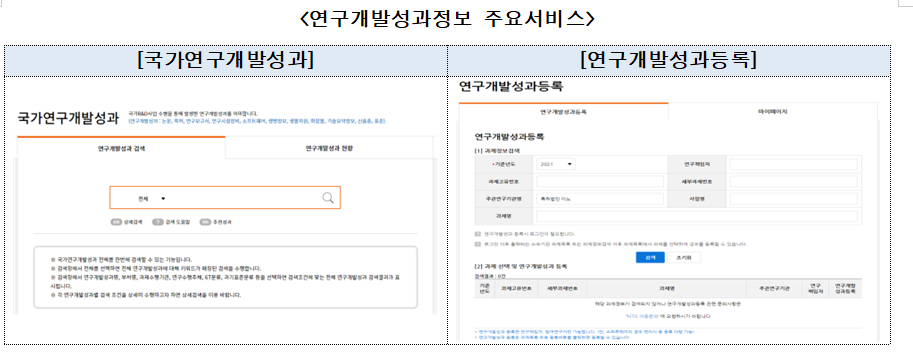This screenshot has height=362, width=913.
Task: Open the 추천성과 link
Action: tap(216, 222)
